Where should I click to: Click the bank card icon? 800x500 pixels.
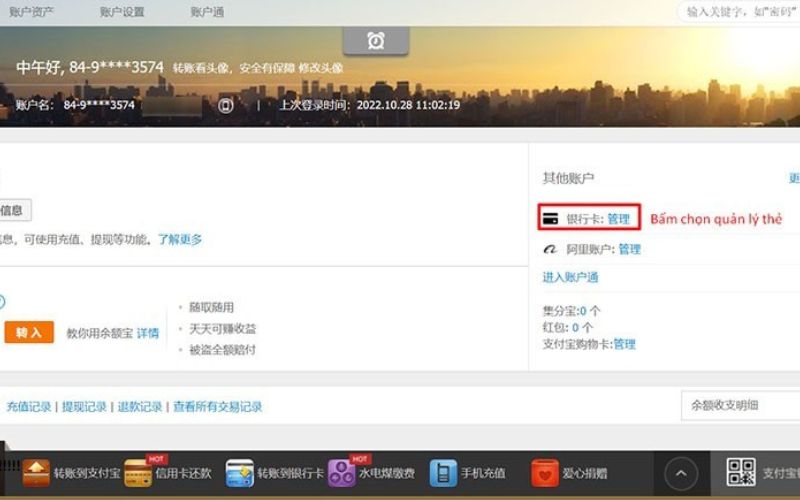click(x=551, y=218)
